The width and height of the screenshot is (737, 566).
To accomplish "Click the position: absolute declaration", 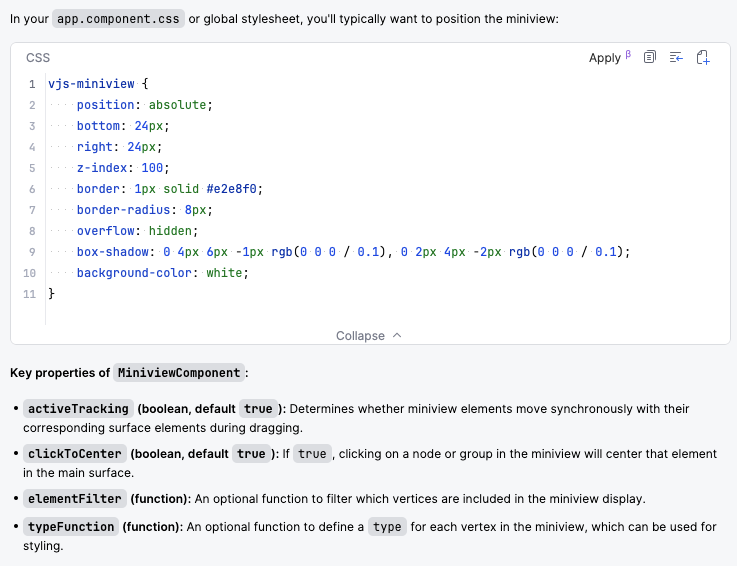I will [145, 105].
